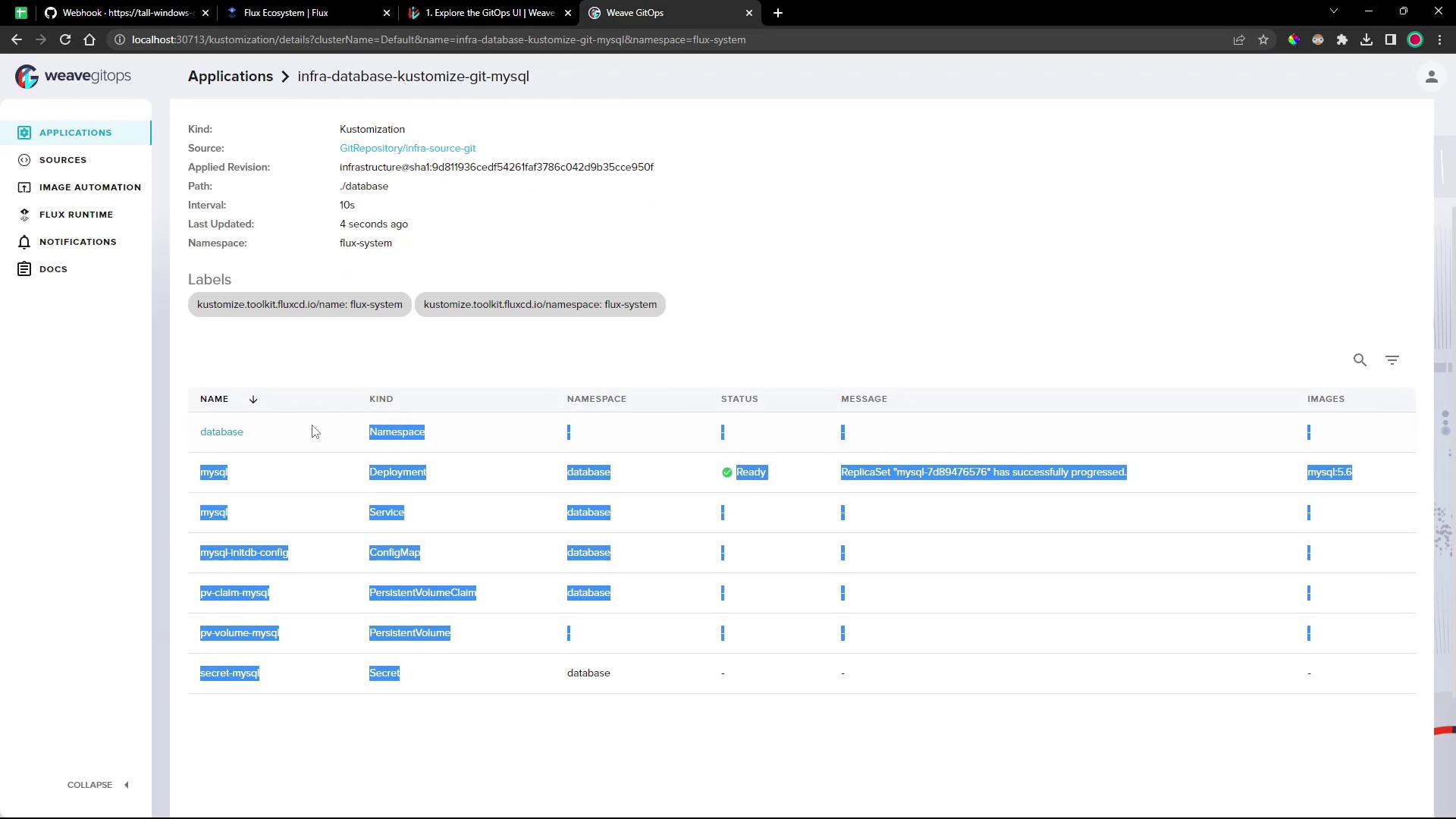Open the database namespace link

[x=221, y=432]
